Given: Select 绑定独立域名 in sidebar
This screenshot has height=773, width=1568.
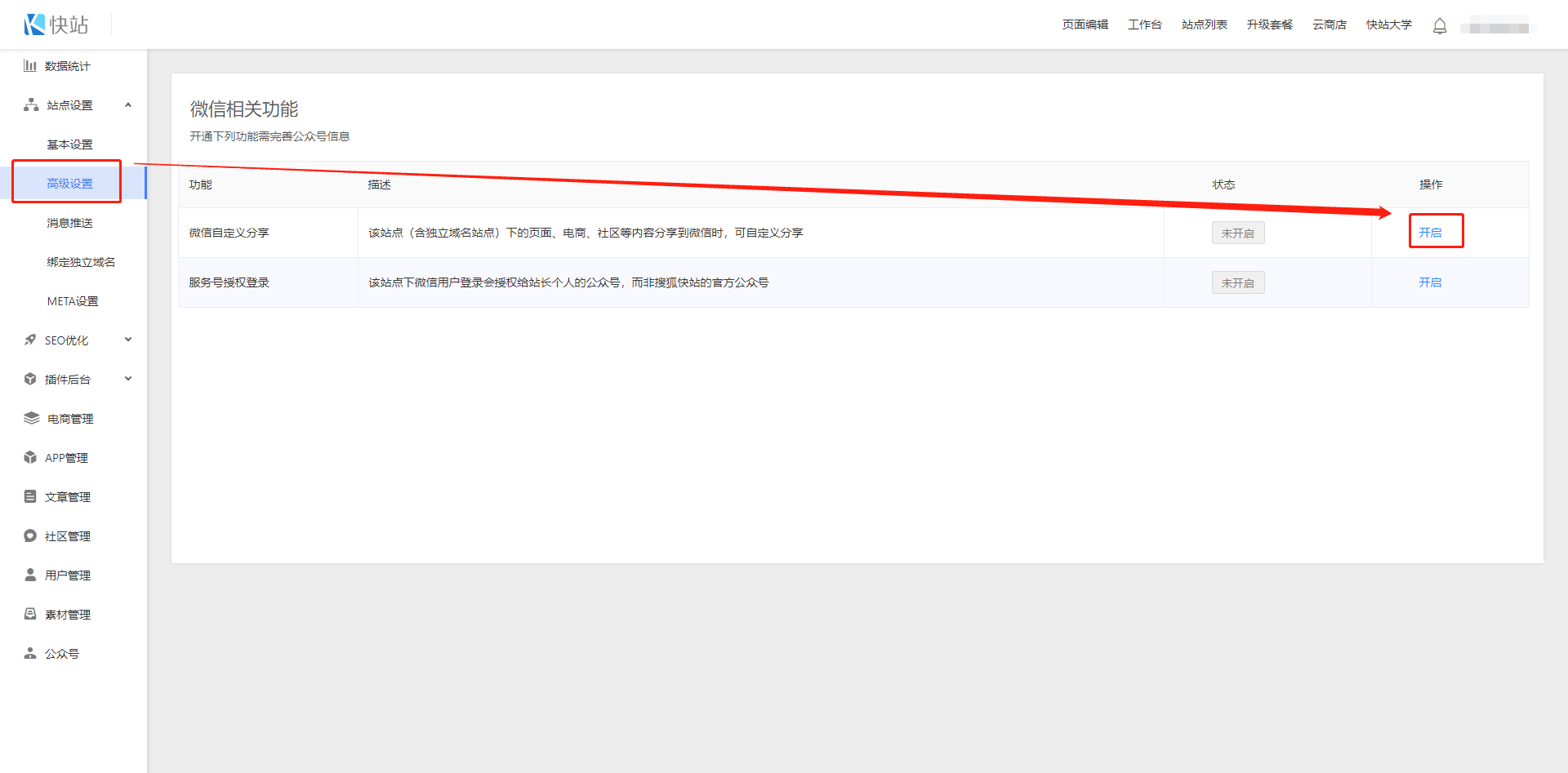Looking at the screenshot, I should pos(81,262).
